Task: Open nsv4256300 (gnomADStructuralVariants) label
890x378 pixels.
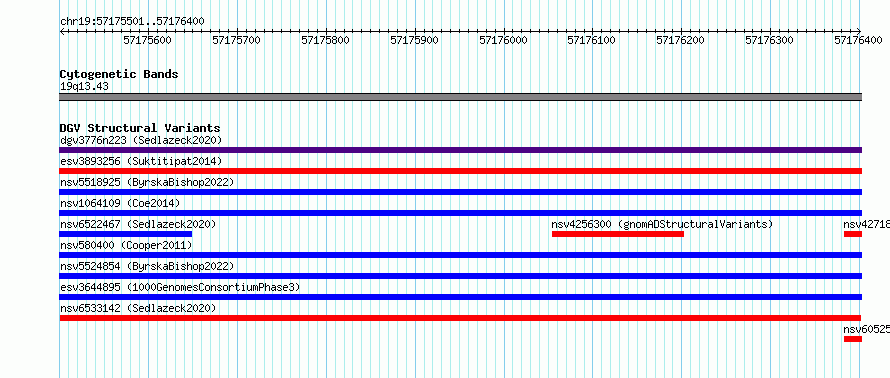Action: tap(662, 224)
